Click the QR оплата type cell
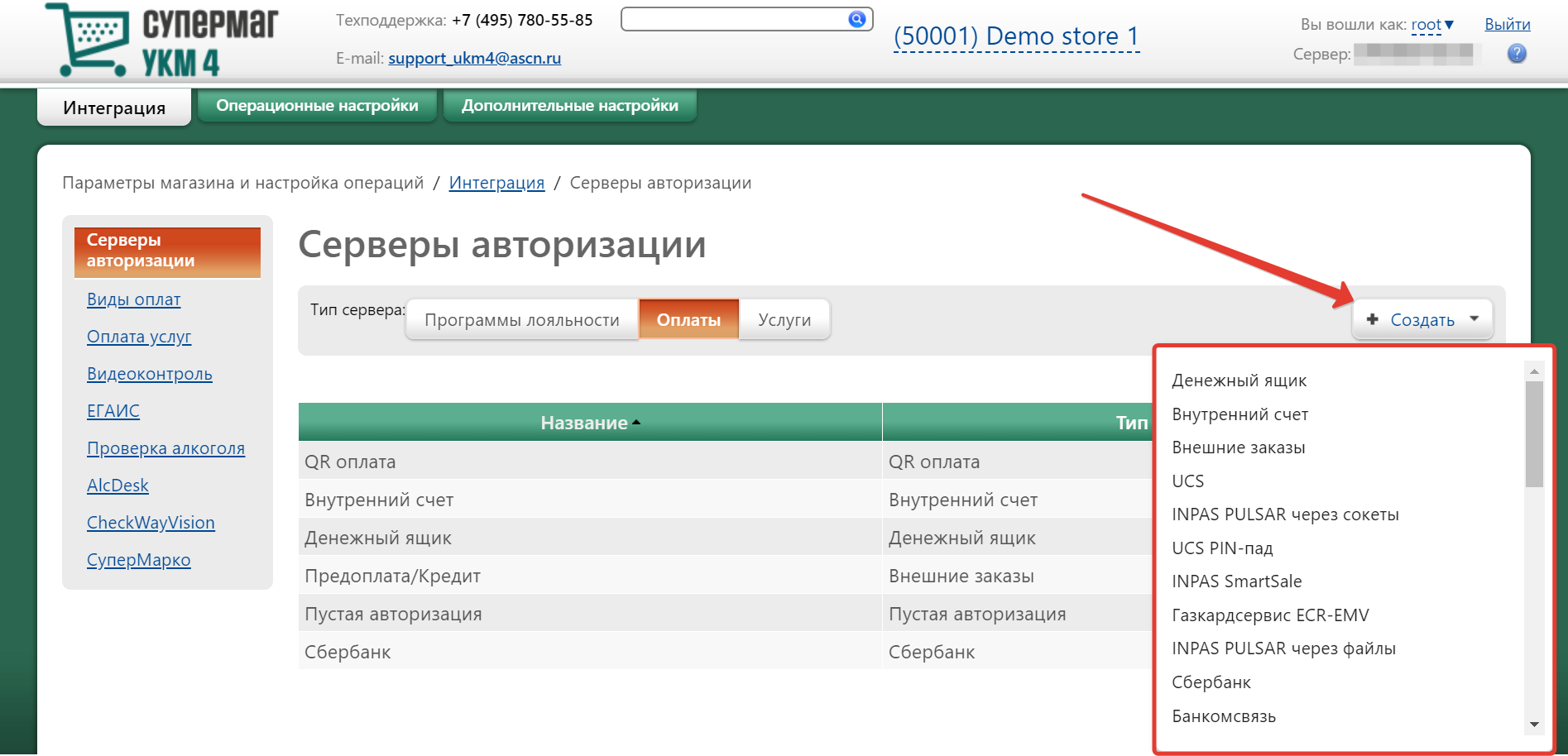1568x756 pixels. click(934, 462)
